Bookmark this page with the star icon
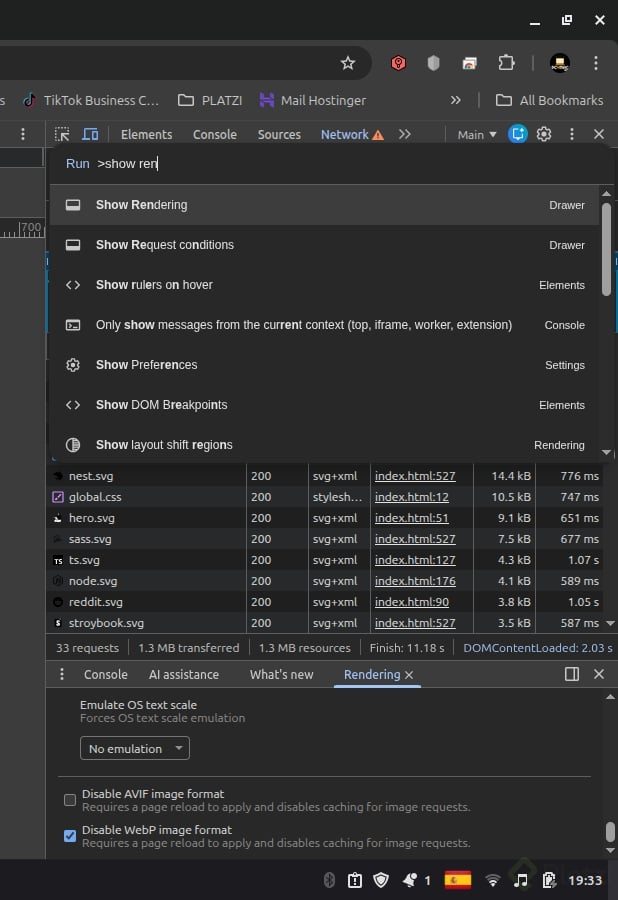 click(348, 63)
